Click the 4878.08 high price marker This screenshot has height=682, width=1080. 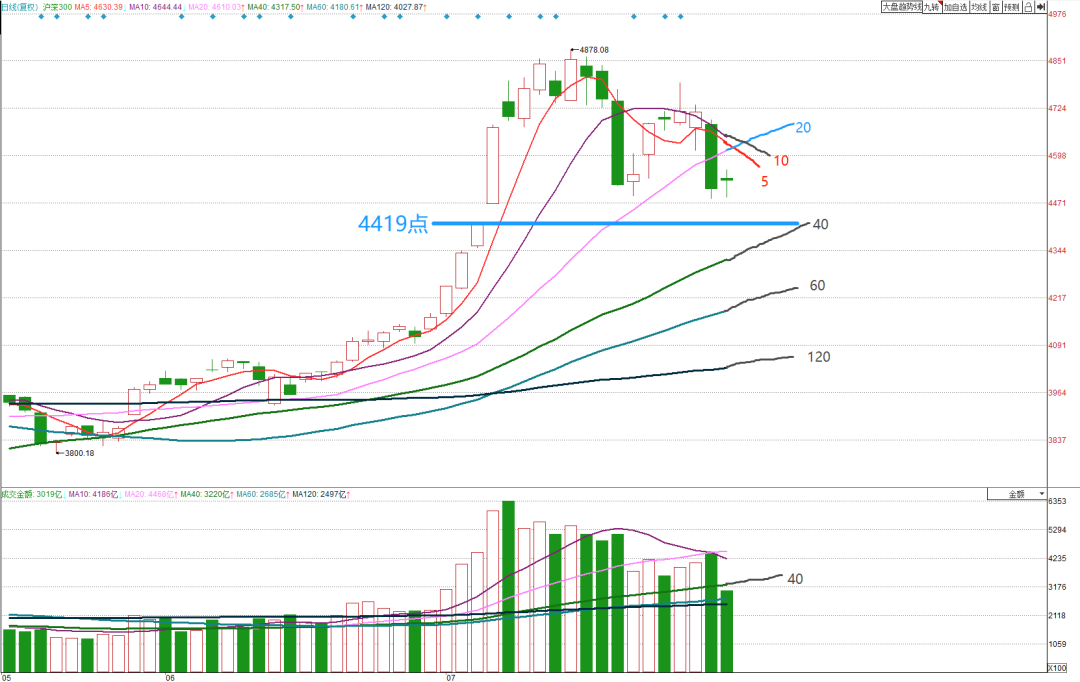(x=594, y=50)
